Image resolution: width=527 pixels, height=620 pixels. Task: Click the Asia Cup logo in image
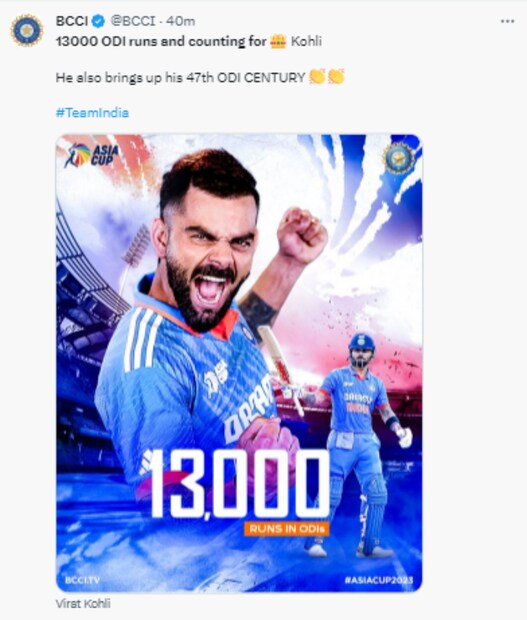tap(92, 155)
